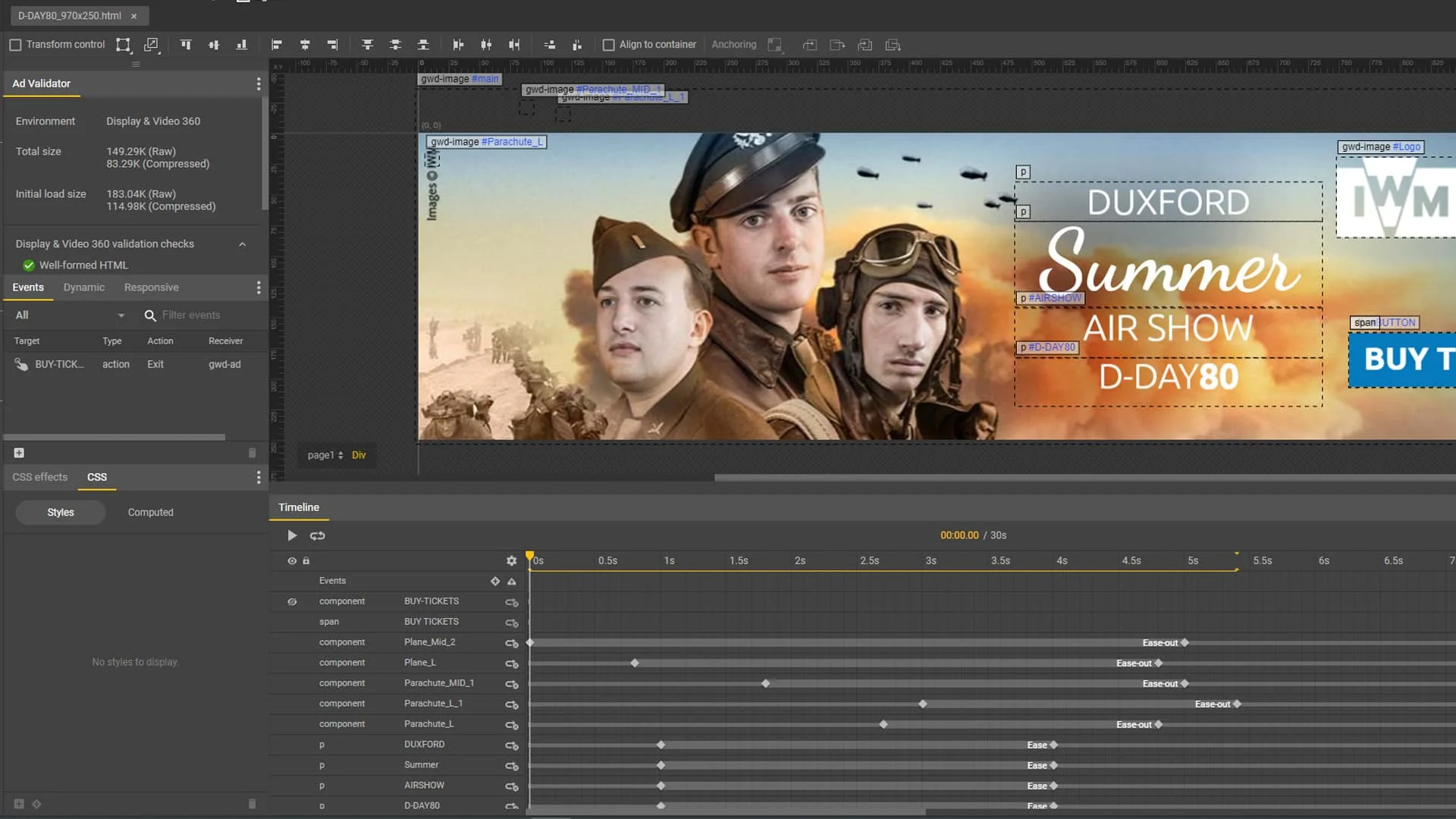Screen dimensions: 1456x819
Task: Click the scale transform icon in toolbar
Action: click(152, 45)
